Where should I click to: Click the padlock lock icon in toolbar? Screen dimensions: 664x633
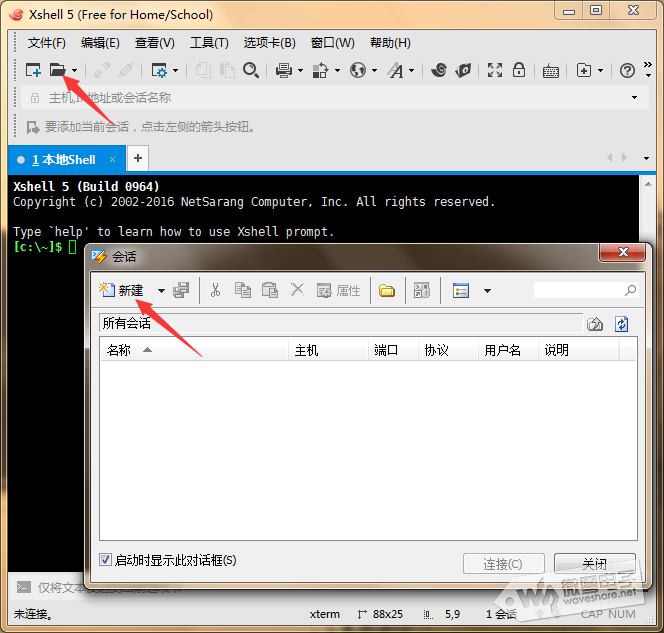(x=519, y=70)
